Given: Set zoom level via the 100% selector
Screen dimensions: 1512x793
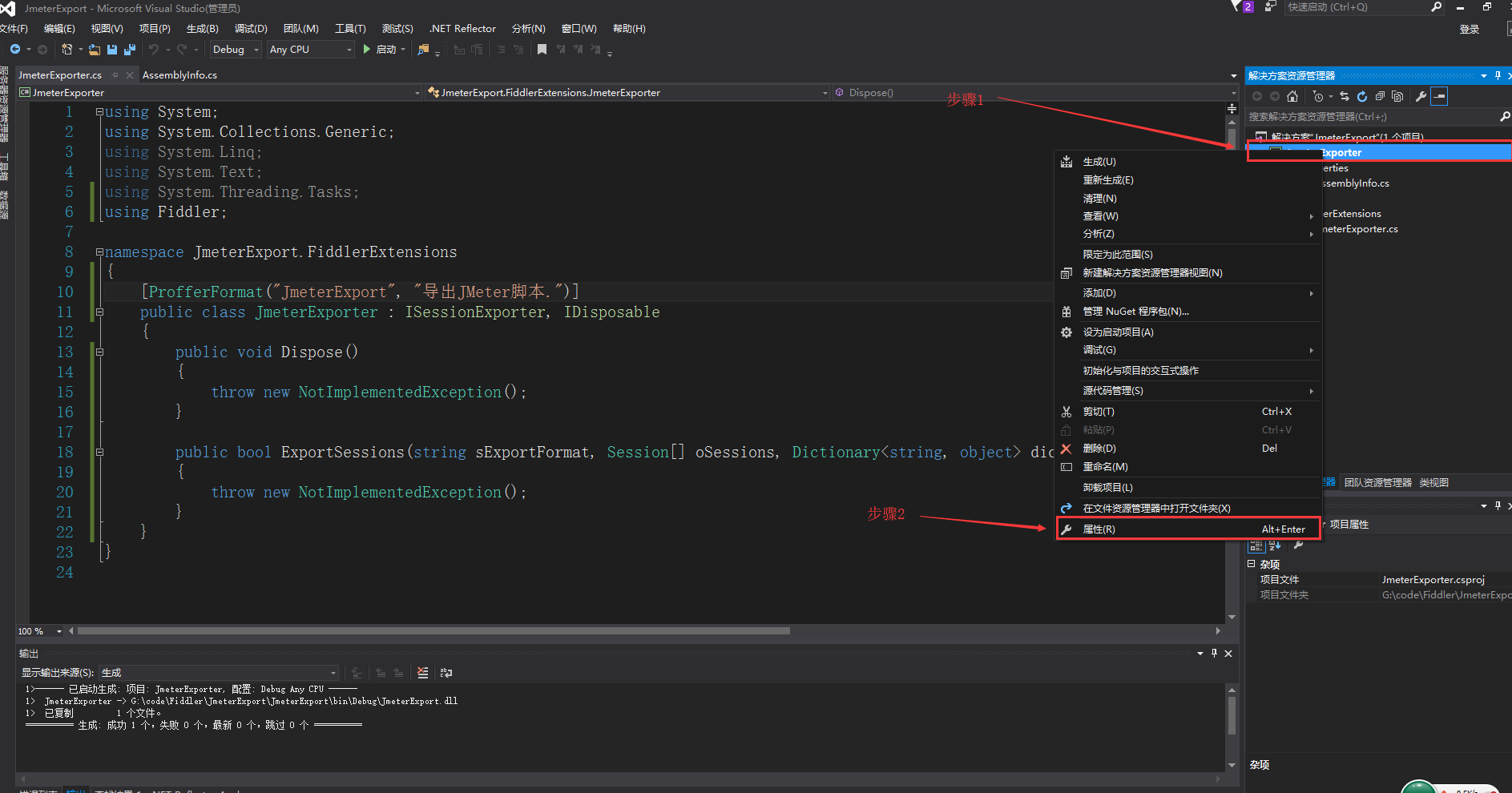Looking at the screenshot, I should (x=38, y=631).
